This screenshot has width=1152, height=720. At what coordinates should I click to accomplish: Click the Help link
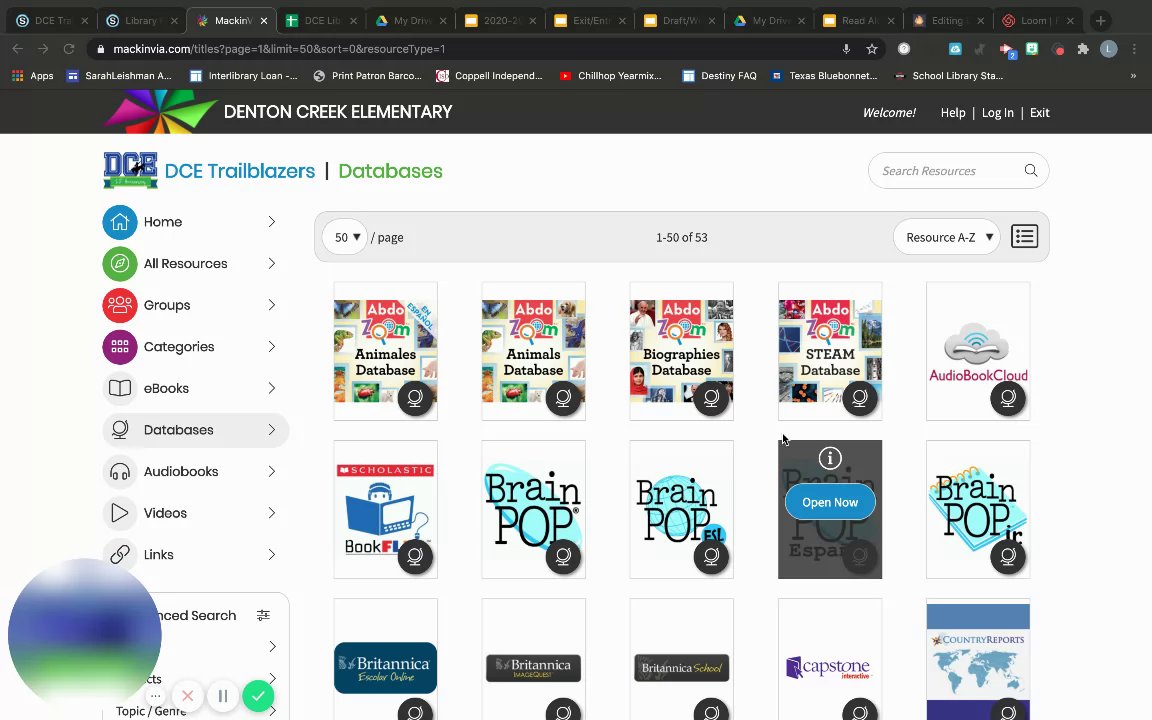(x=953, y=112)
